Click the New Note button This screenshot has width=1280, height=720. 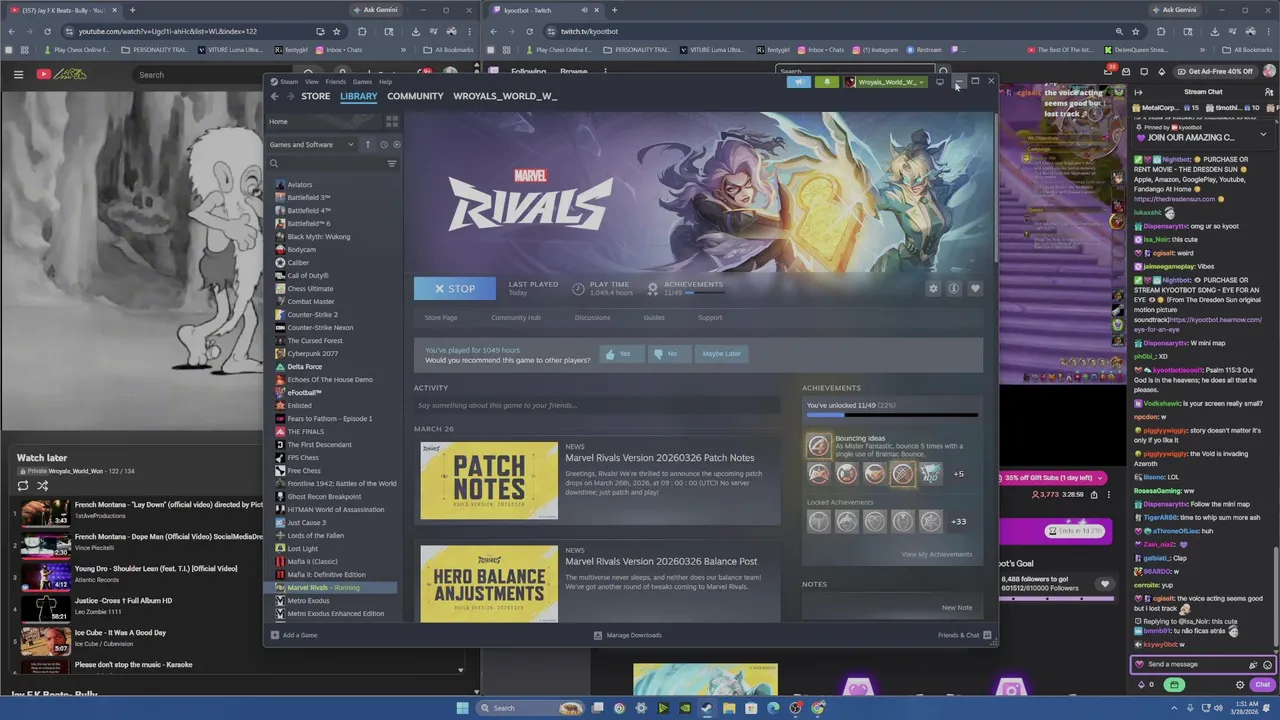point(957,607)
